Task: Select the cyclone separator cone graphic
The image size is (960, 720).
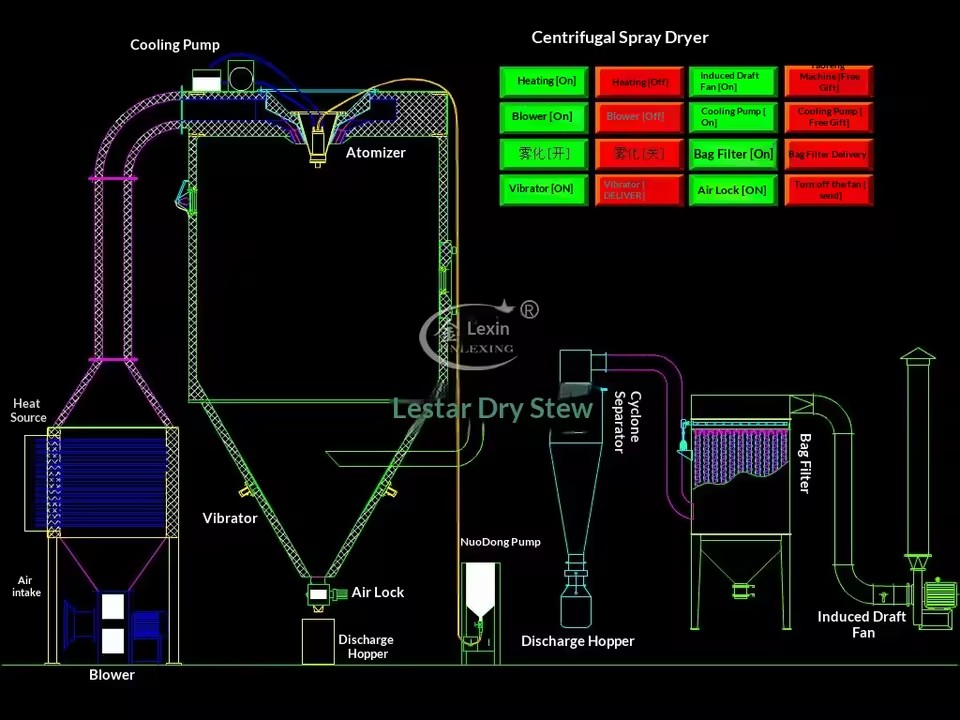Action: point(576,496)
